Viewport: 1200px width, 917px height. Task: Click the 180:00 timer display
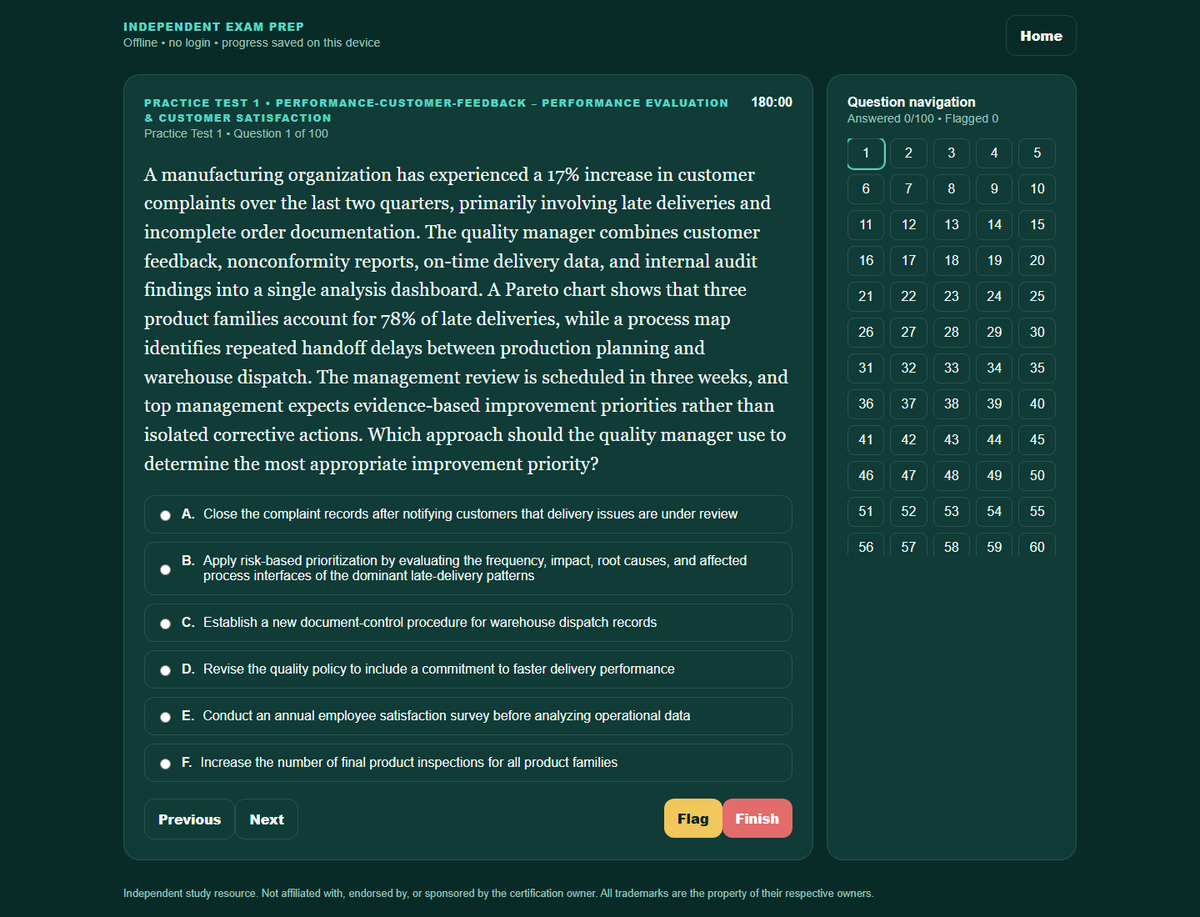(x=771, y=103)
